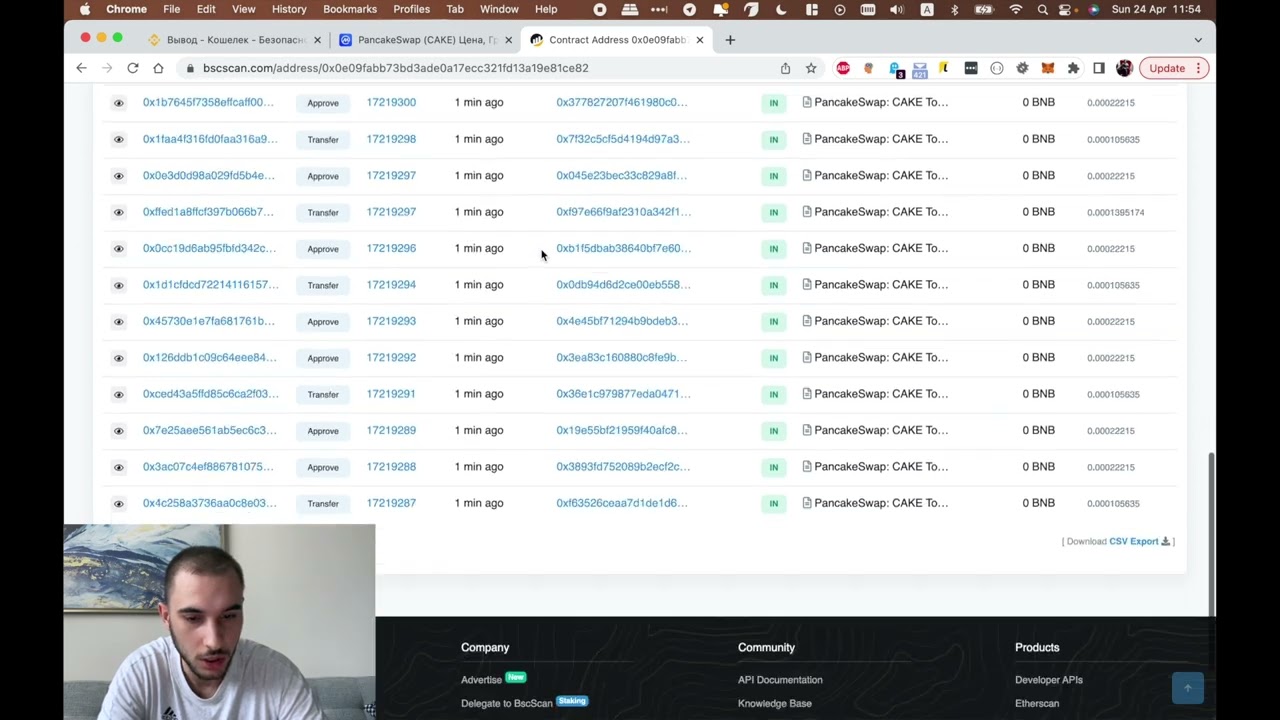The width and height of the screenshot is (1280, 720).
Task: Reload the BscScan page
Action: click(132, 68)
